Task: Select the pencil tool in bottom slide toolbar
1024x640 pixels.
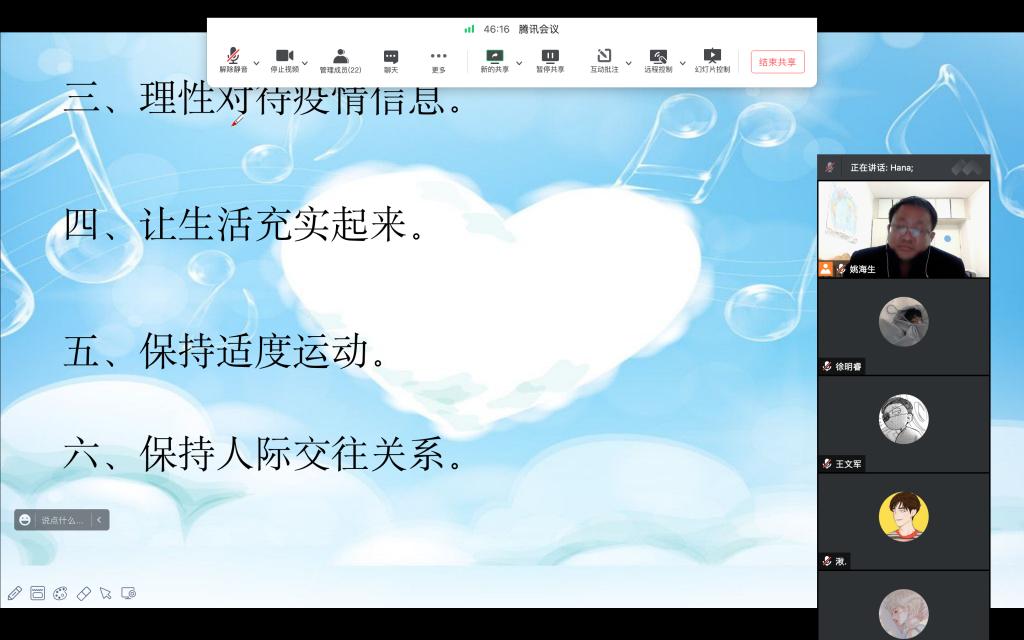Action: point(15,593)
